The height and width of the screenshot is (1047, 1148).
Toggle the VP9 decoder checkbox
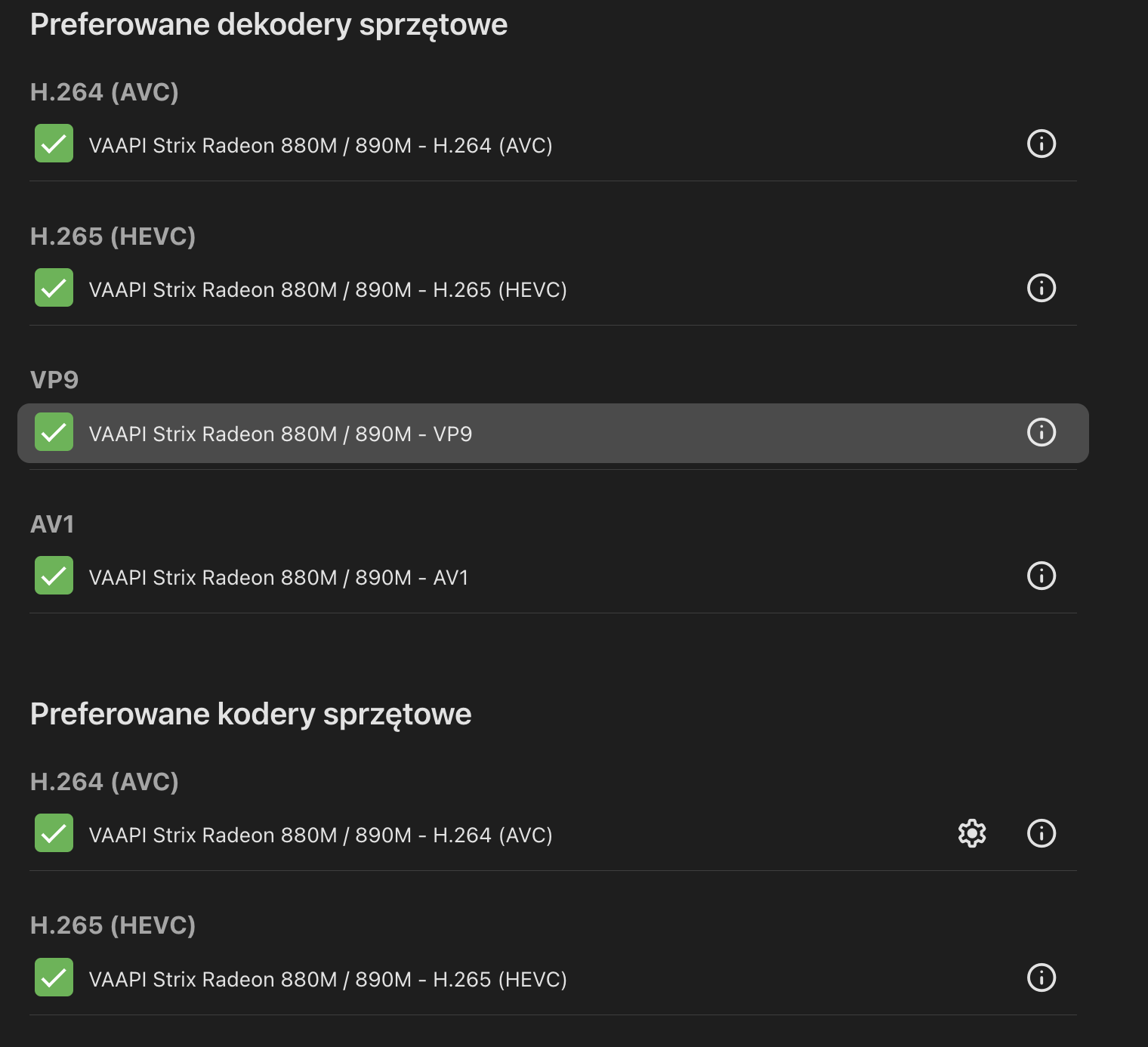[54, 432]
